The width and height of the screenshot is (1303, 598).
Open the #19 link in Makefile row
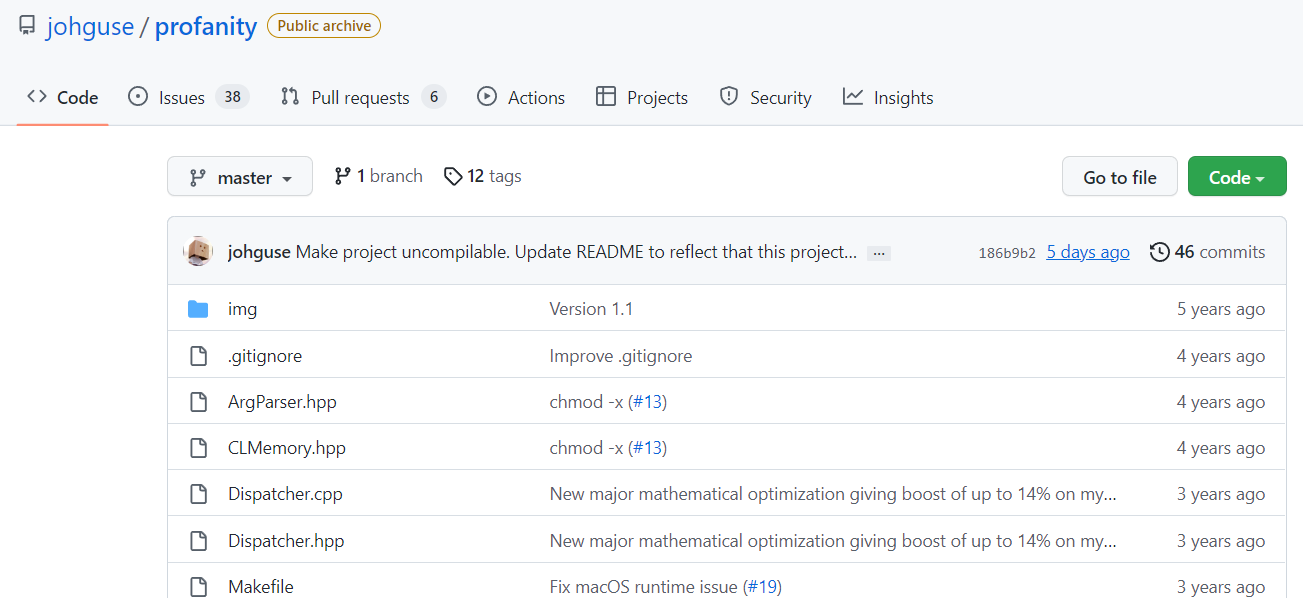pyautogui.click(x=762, y=587)
